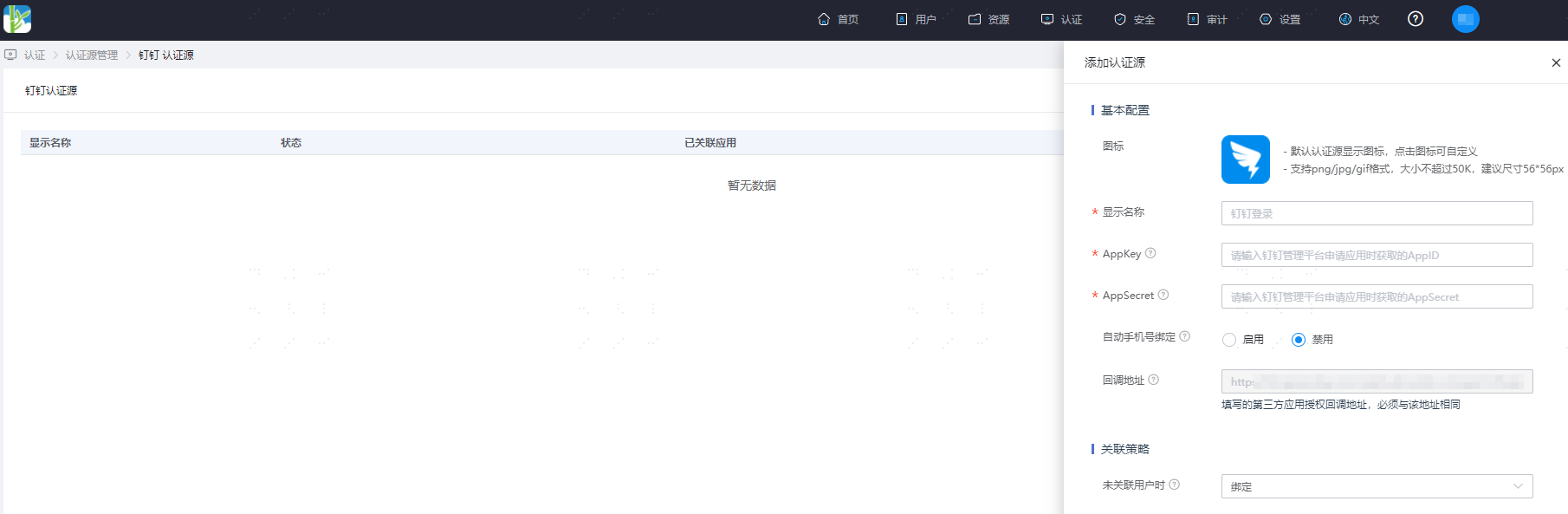Click help icon next to 未关联用户时

tap(1175, 485)
